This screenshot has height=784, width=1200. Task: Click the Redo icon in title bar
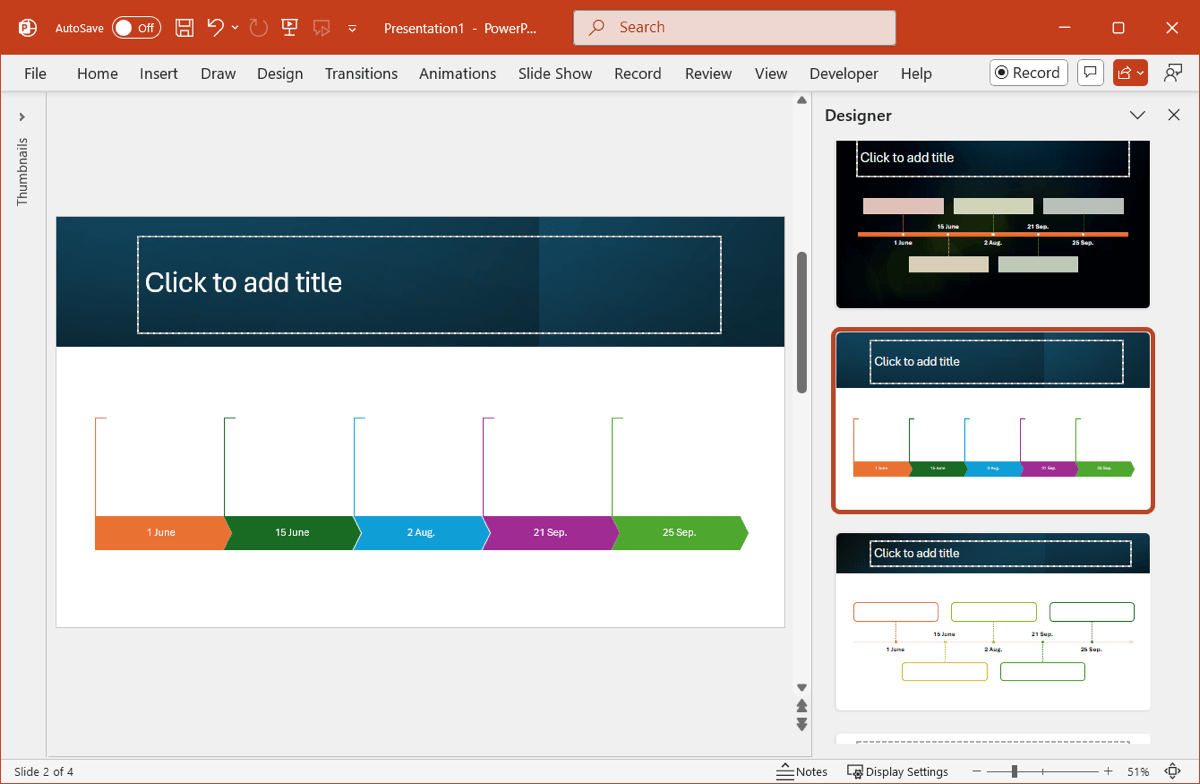[x=258, y=28]
